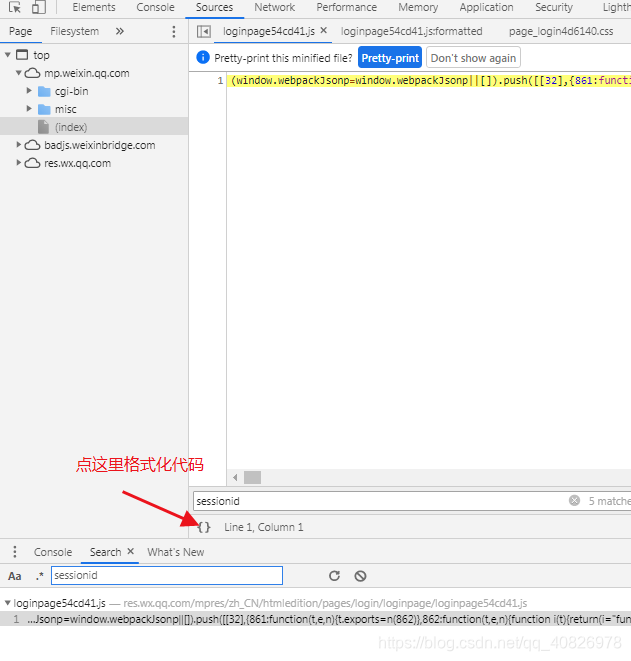Open the search result line 1 match
The width and height of the screenshot is (631, 661).
click(x=315, y=619)
